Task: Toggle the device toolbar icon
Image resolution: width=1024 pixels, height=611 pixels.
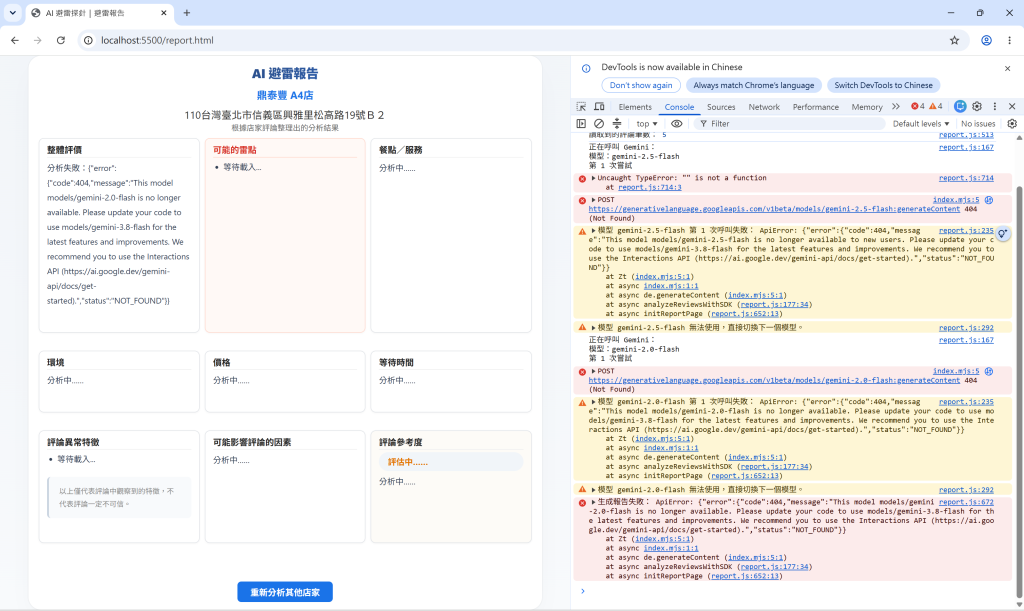Action: tap(599, 106)
